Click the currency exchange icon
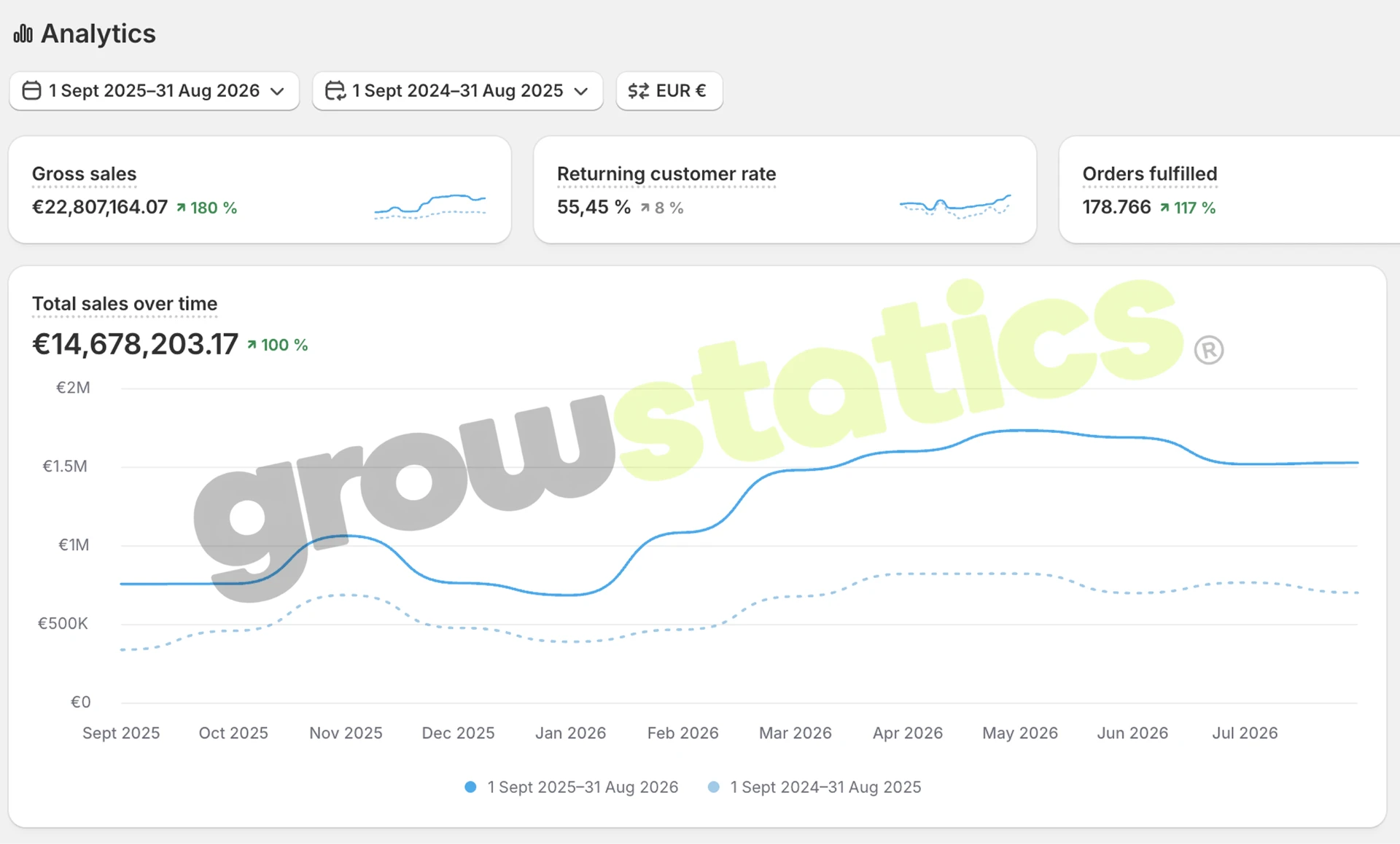 coord(639,90)
